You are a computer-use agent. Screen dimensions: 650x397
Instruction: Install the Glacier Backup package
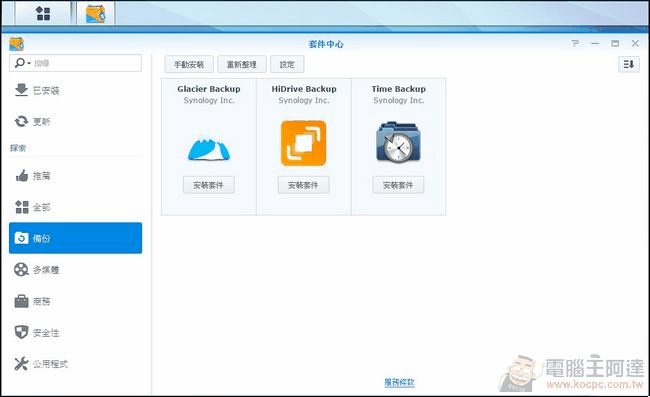(x=209, y=185)
